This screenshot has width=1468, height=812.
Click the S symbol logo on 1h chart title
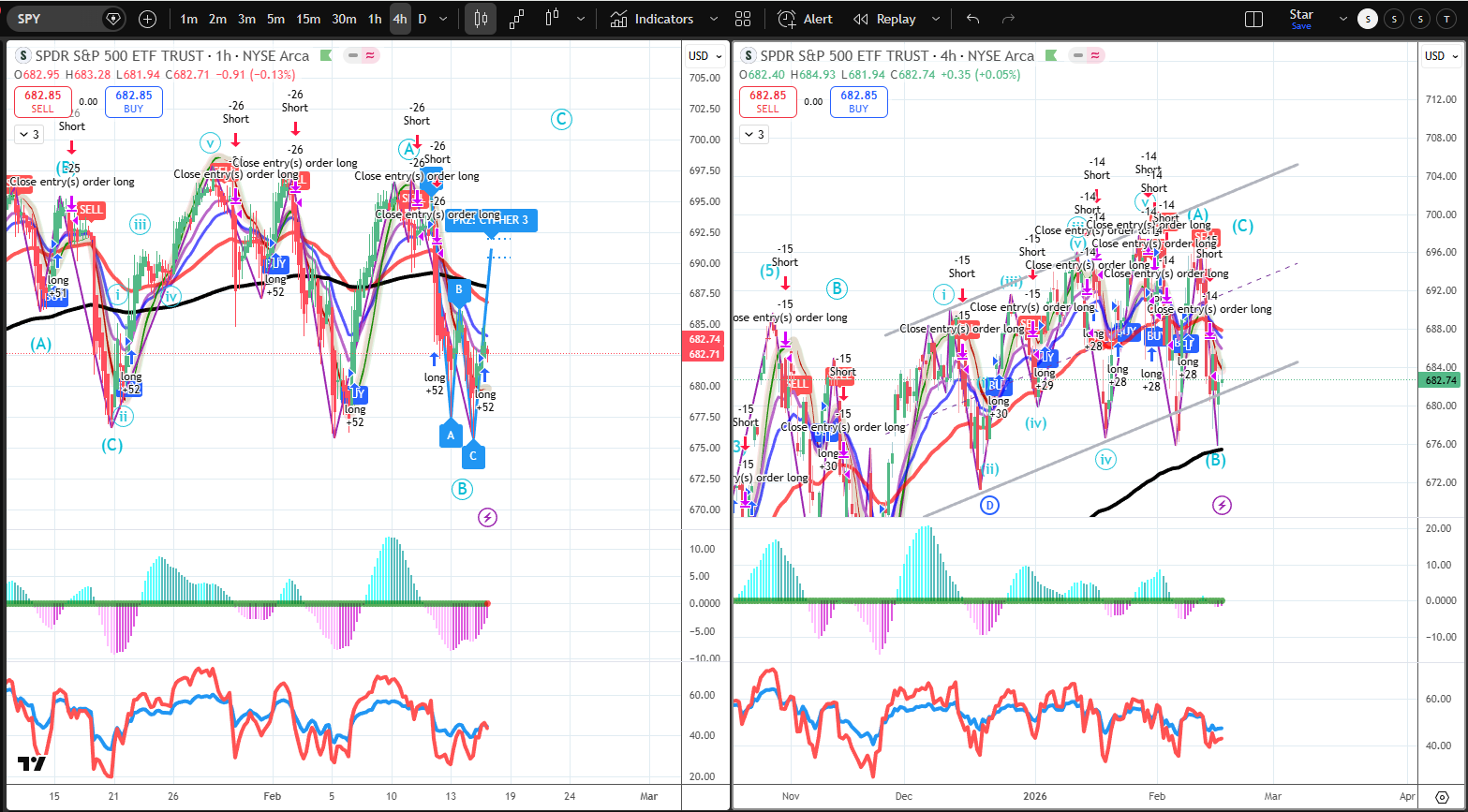pyautogui.click(x=22, y=56)
